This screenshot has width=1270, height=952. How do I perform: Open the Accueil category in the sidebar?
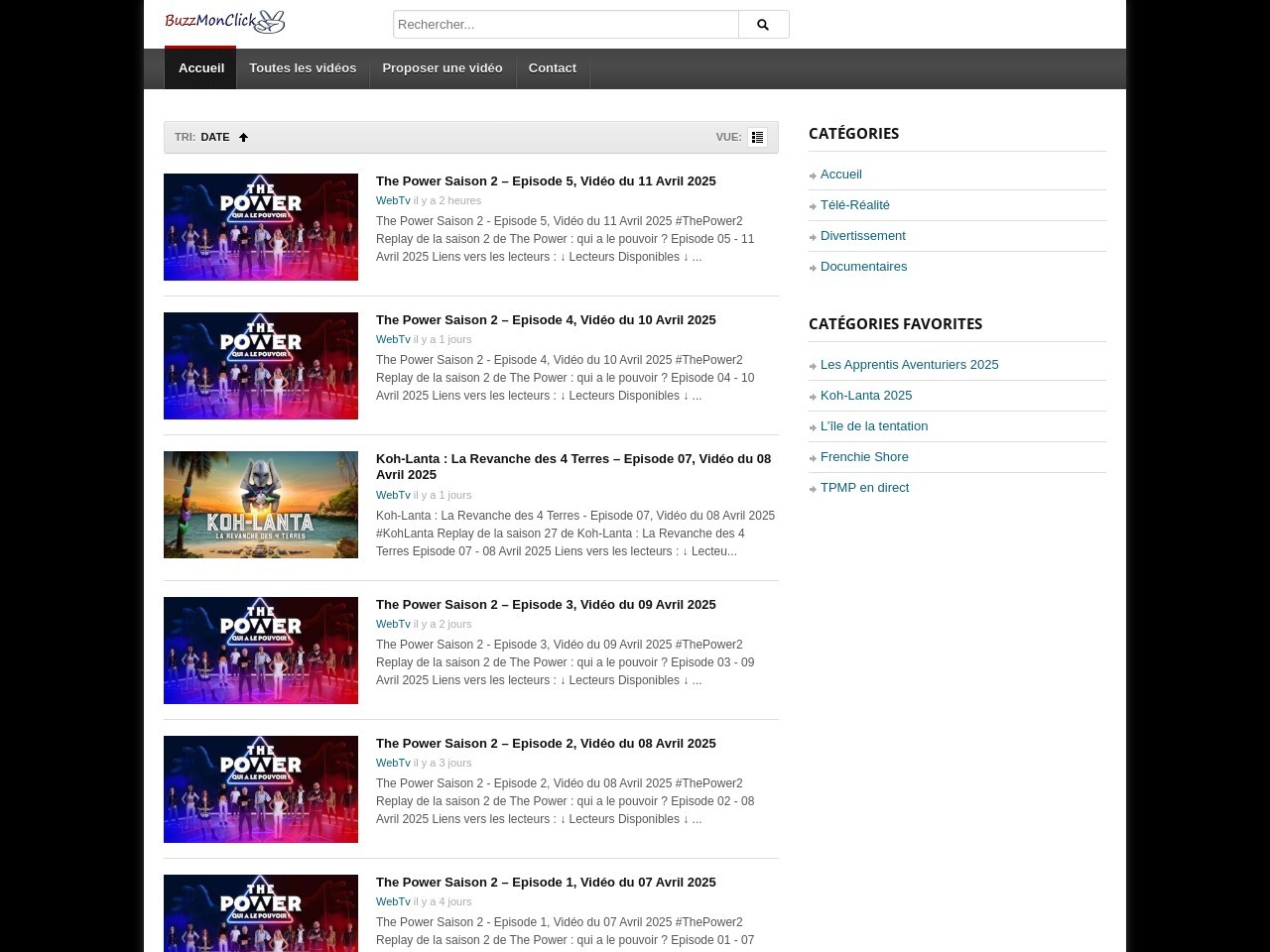coord(841,175)
